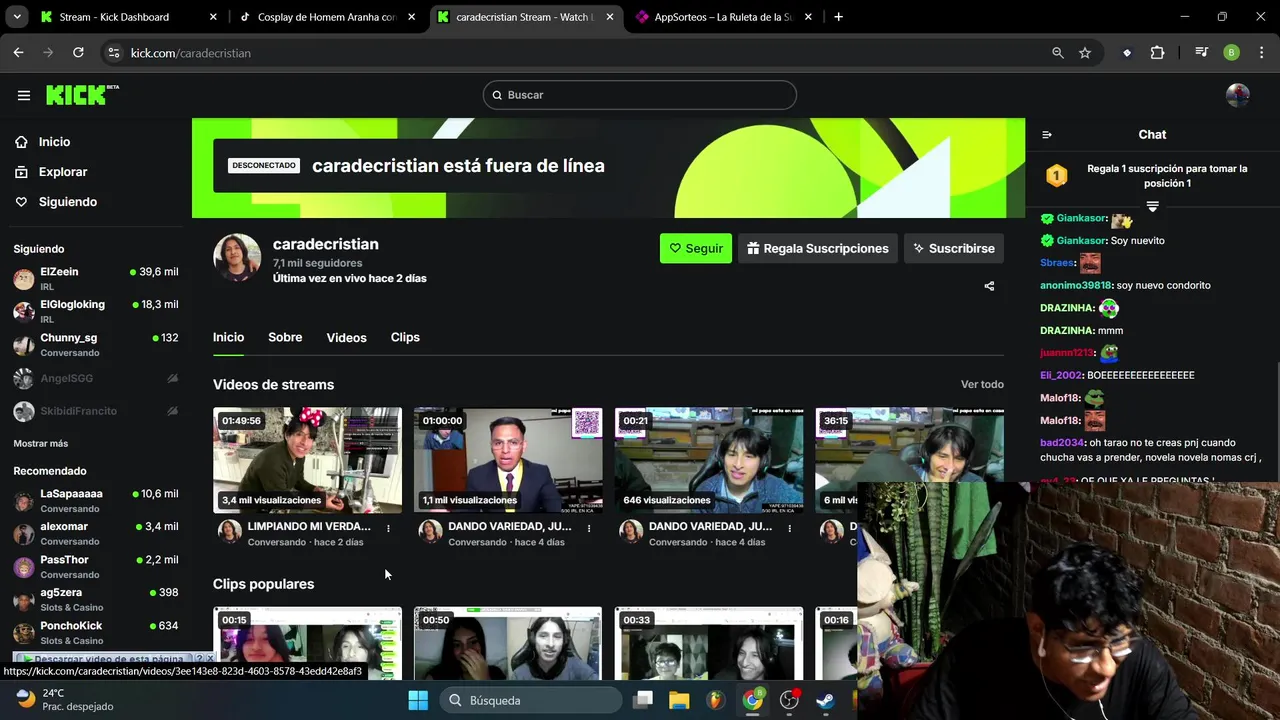Close the AppSorteos tab
Screen dimensions: 1280x720
tap(808, 17)
